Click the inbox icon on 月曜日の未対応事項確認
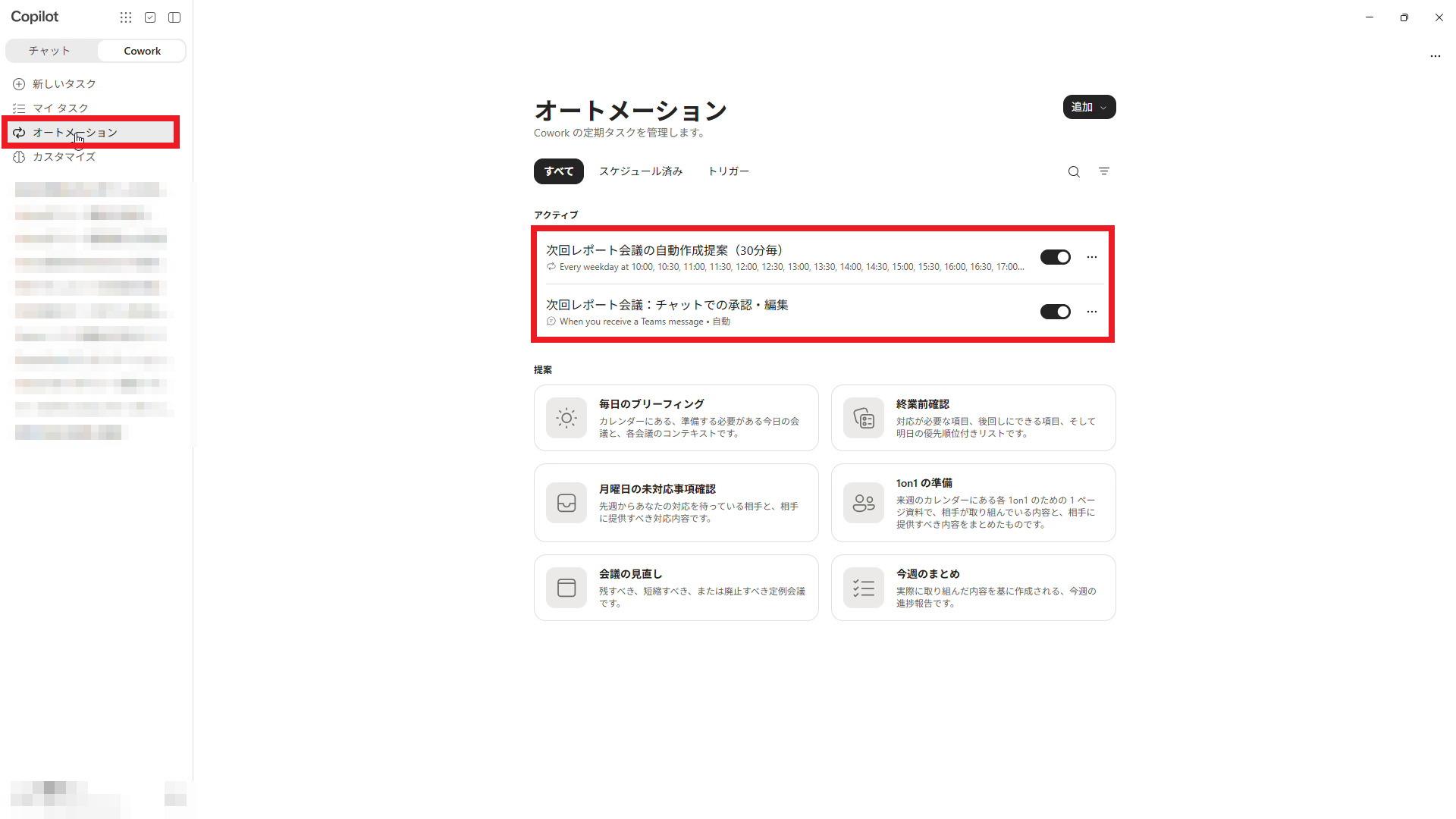The image size is (1456, 819). coord(566,503)
